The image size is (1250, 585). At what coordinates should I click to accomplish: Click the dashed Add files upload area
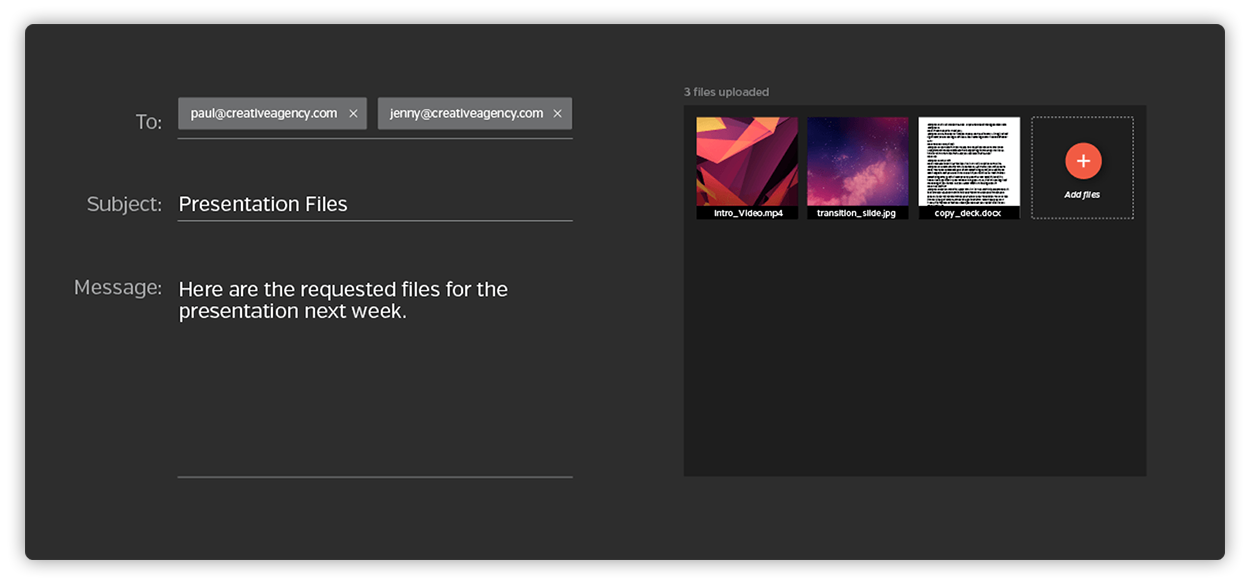coord(1083,166)
